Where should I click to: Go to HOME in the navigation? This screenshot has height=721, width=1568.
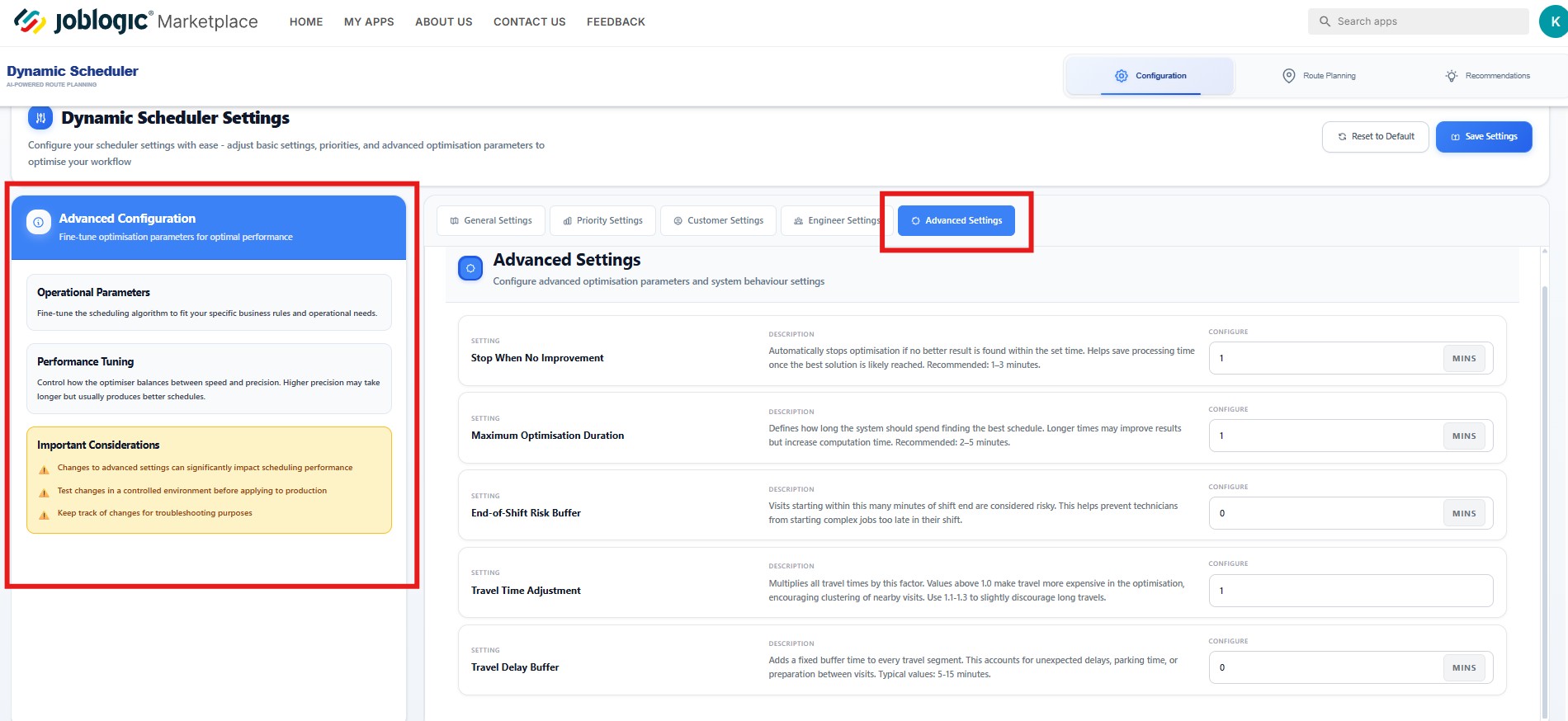306,21
